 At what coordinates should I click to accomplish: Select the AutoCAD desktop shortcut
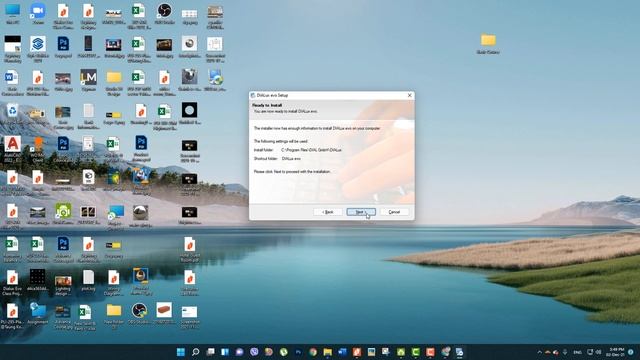point(13,149)
